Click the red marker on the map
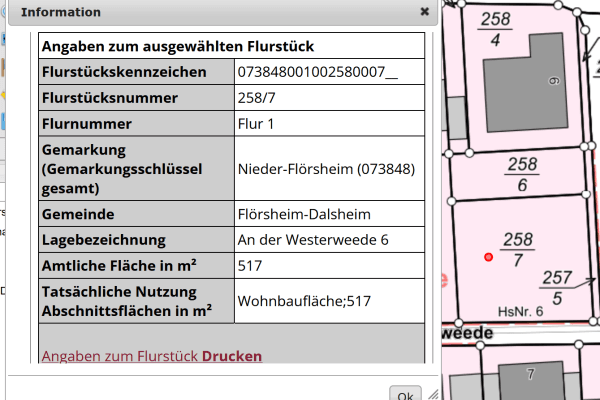This screenshot has height=400, width=600. point(488,257)
